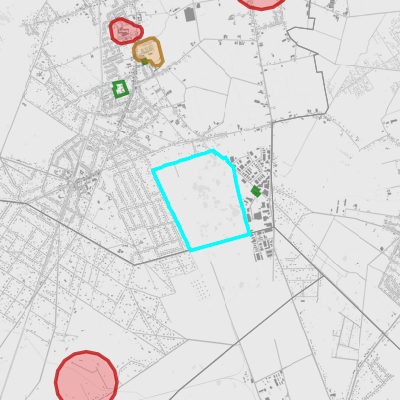Select the dark road crossing in southeast
Screen dimensions: 400x400
[x=323, y=276]
